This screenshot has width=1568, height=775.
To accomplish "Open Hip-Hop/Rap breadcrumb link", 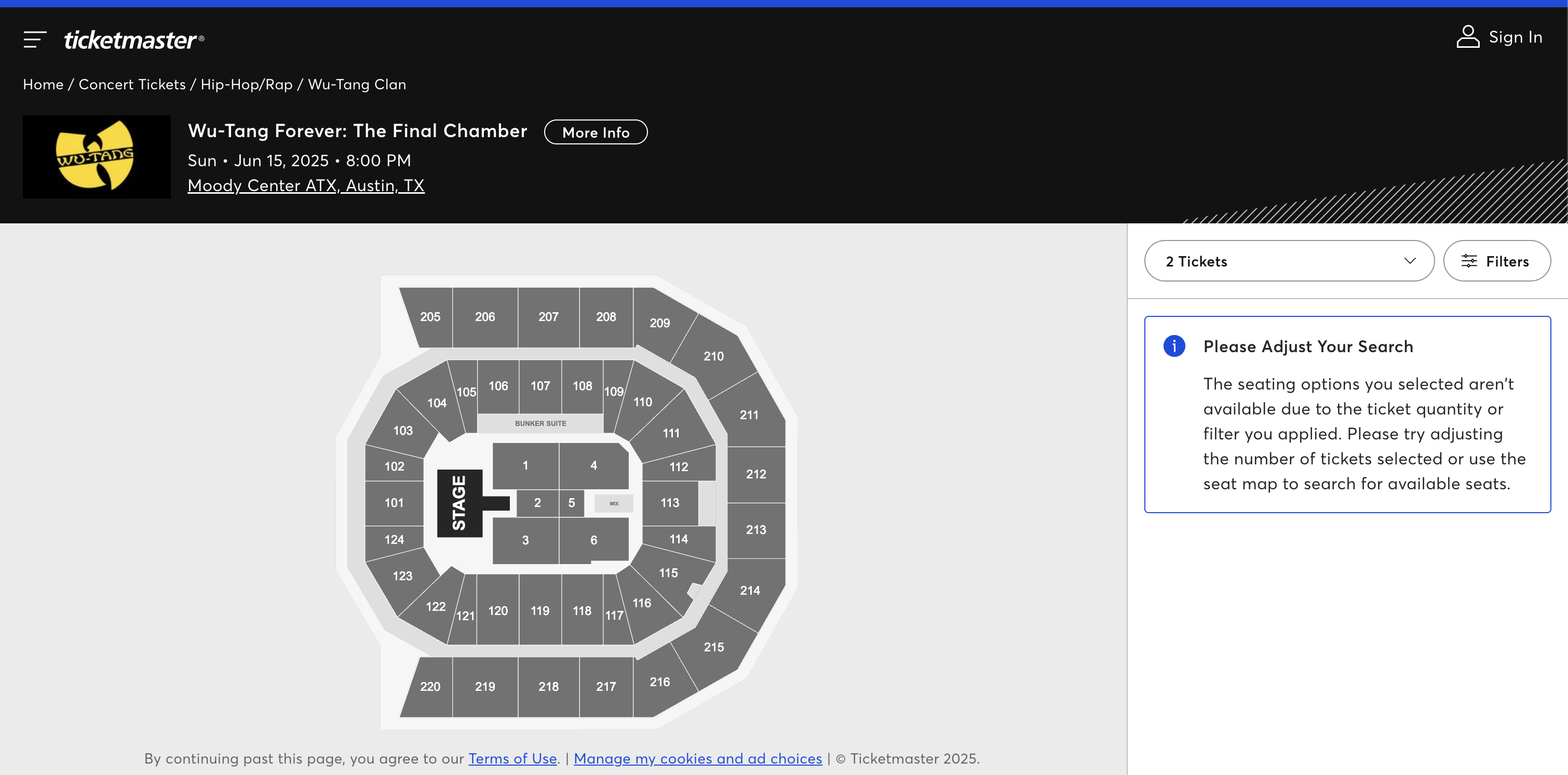I will (247, 84).
